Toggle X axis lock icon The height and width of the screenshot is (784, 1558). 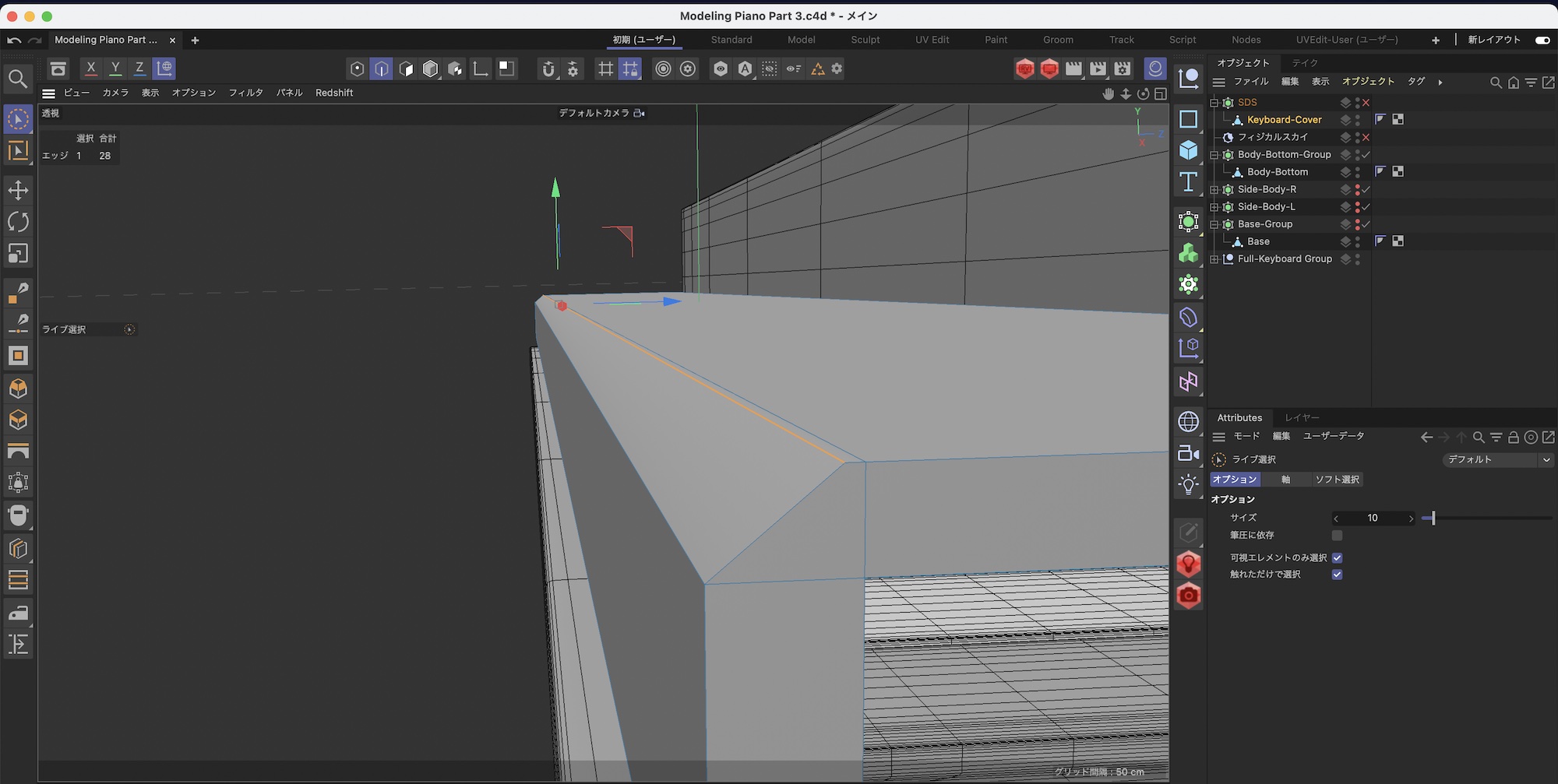[91, 69]
